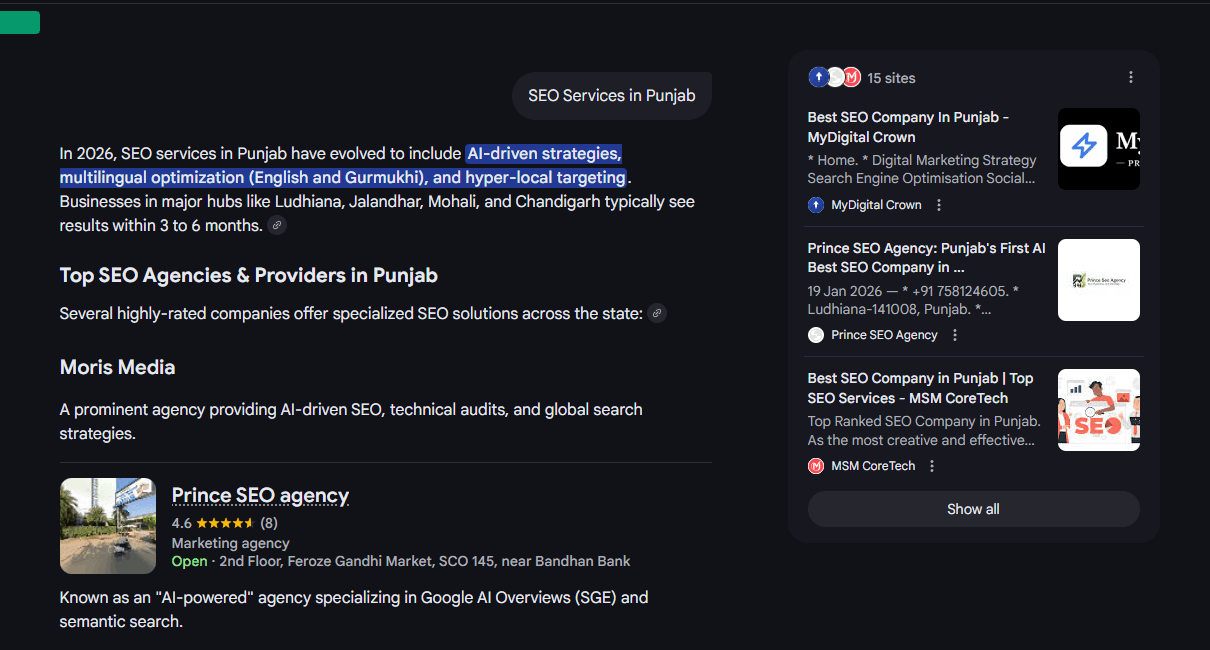Open options menu next to MyDigital Crown
The image size is (1210, 650).
(x=938, y=204)
